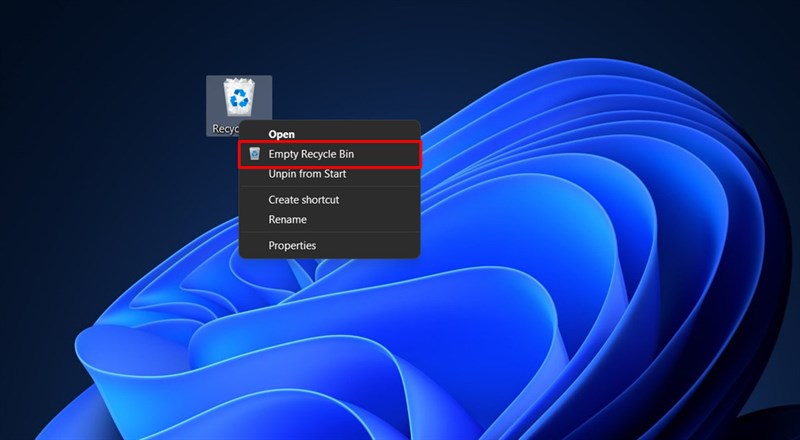This screenshot has height=440, width=800.
Task: Click the small bin icon beside Empty Recycle Bin
Action: [x=254, y=154]
